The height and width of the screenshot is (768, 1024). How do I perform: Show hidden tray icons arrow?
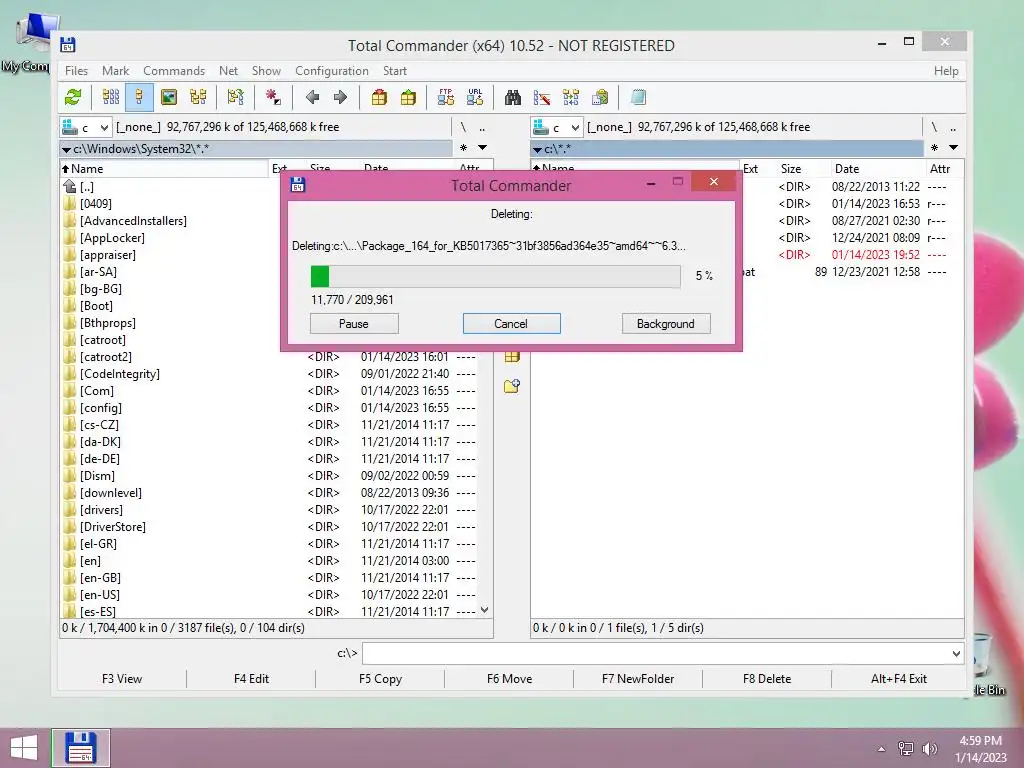coord(881,749)
